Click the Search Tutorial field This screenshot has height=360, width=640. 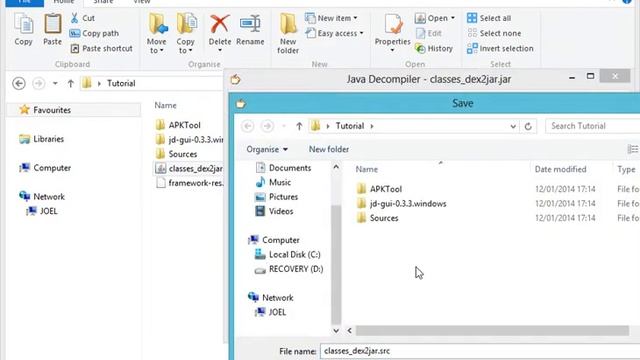pyautogui.click(x=593, y=126)
